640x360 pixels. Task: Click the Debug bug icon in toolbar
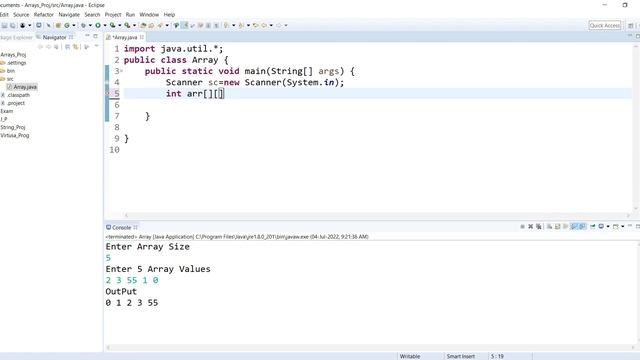(x=83, y=25)
